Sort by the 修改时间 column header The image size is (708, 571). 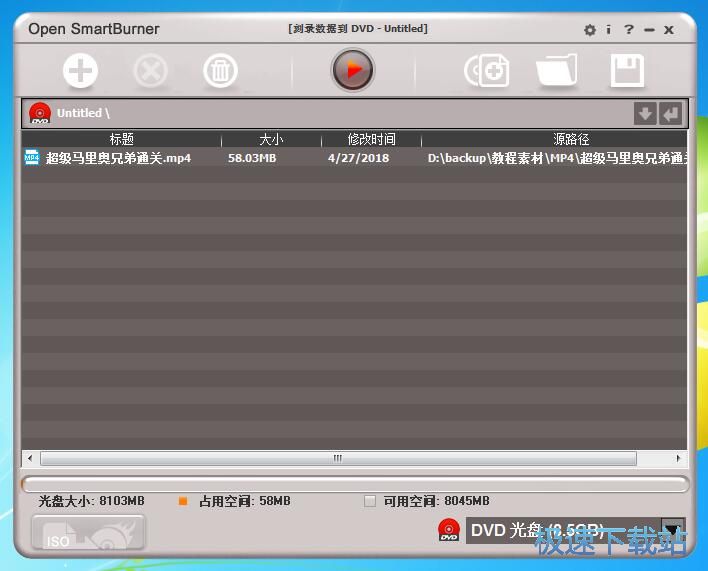click(x=371, y=139)
